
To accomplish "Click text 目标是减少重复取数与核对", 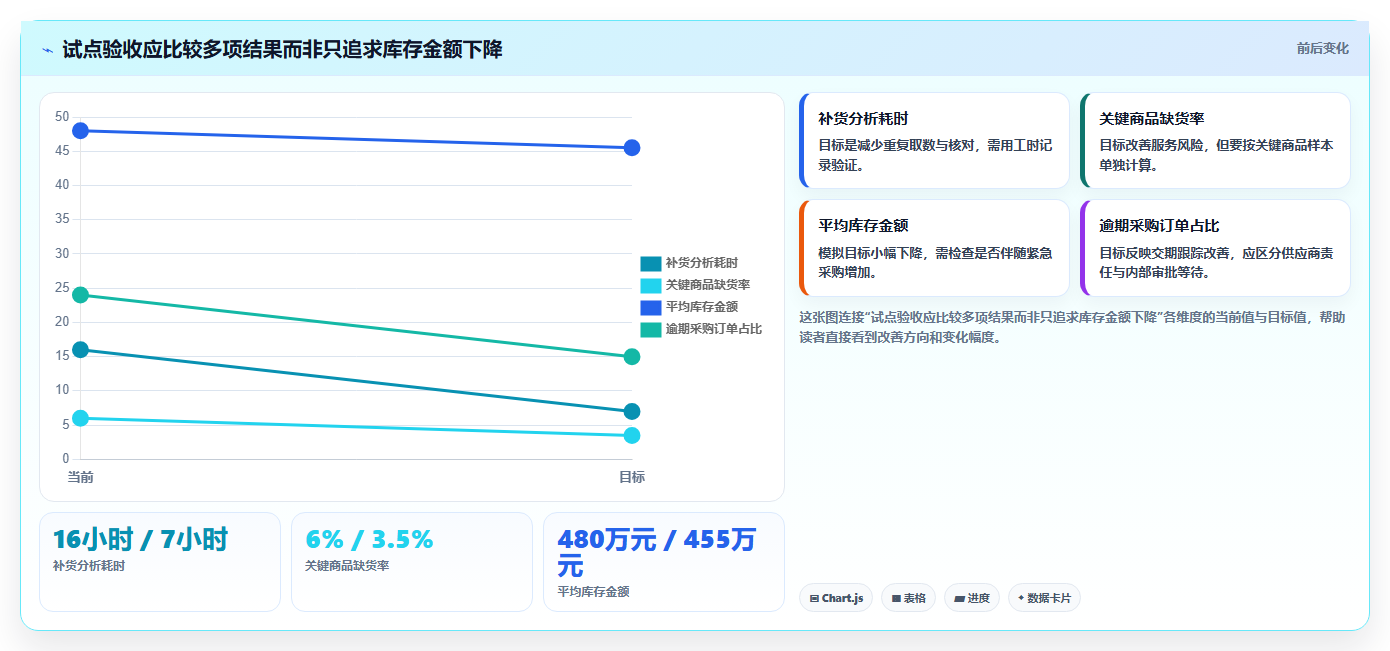I will click(x=896, y=146).
